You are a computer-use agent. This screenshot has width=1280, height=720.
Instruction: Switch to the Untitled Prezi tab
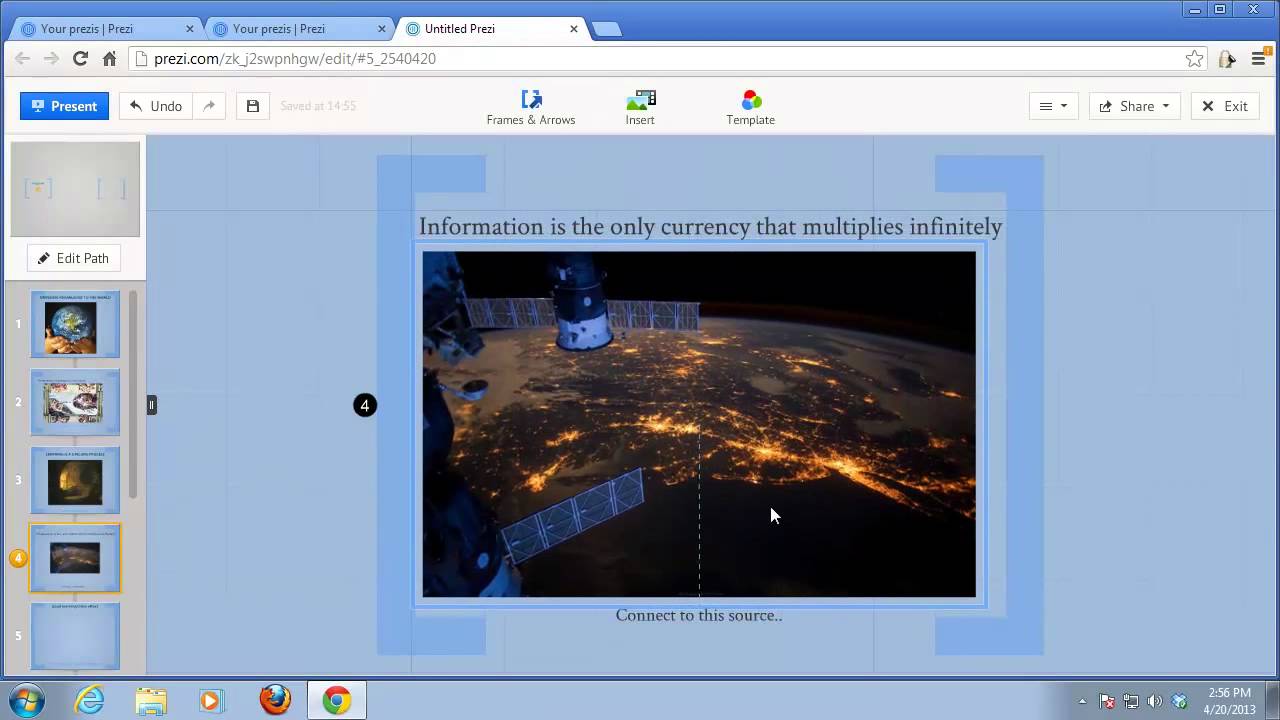click(x=490, y=29)
